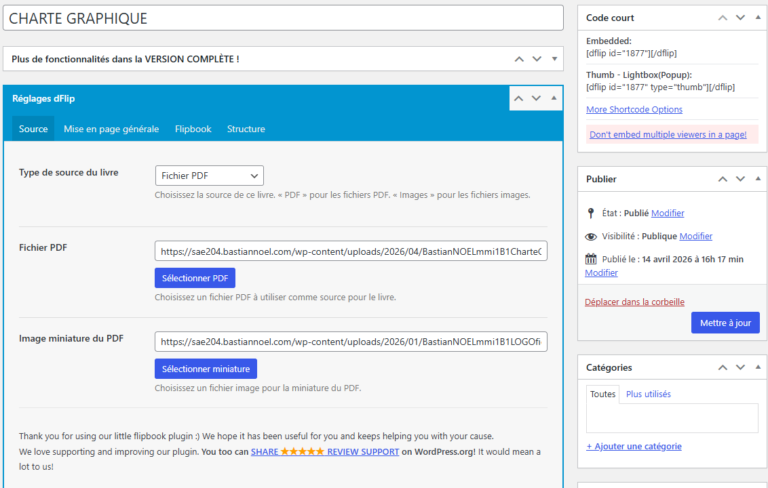Image resolution: width=768 pixels, height=488 pixels.
Task: Move the Publier box down
Action: click(740, 179)
